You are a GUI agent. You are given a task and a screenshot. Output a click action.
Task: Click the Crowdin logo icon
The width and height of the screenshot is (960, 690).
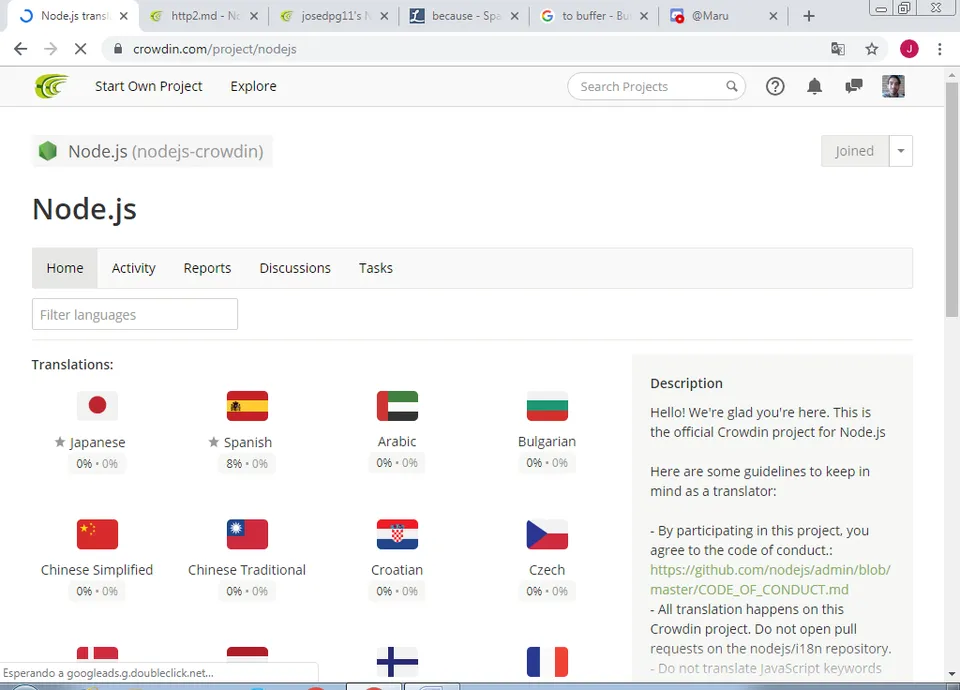pyautogui.click(x=51, y=86)
